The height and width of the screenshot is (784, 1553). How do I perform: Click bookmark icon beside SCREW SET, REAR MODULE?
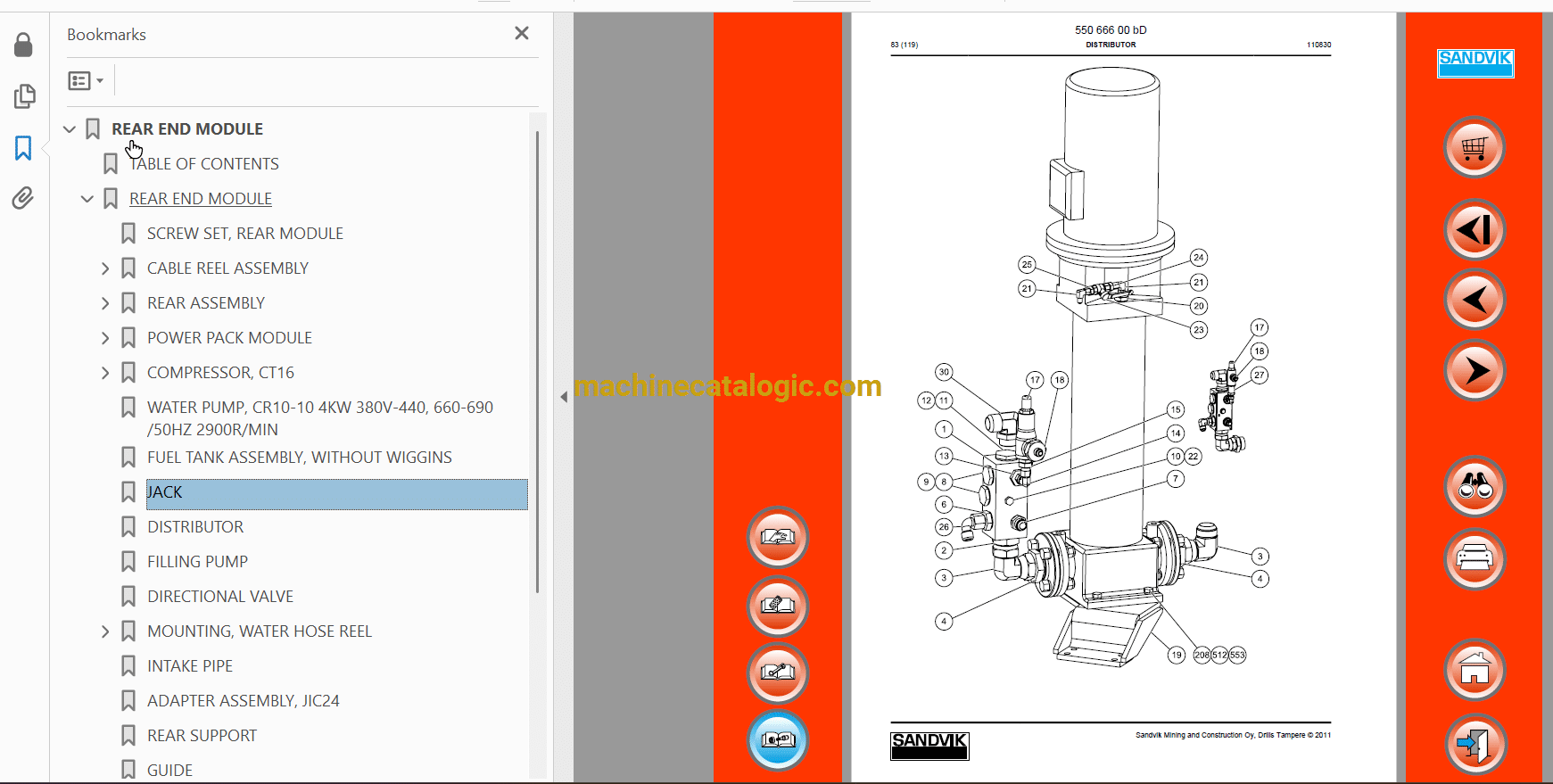(x=128, y=234)
